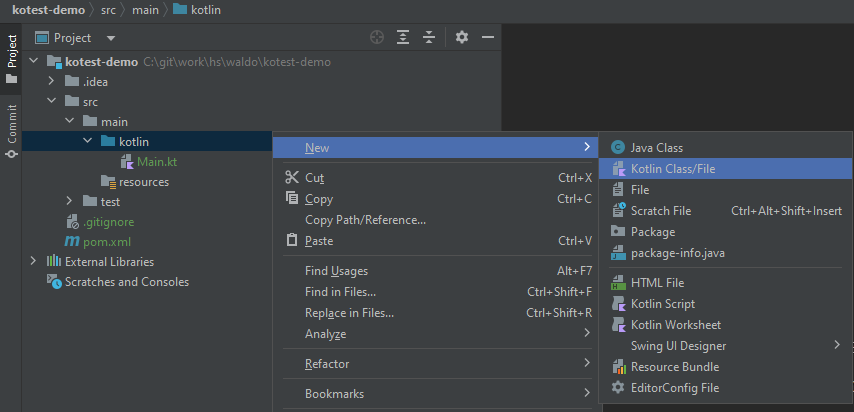Click the External Libraries icon

[54, 262]
